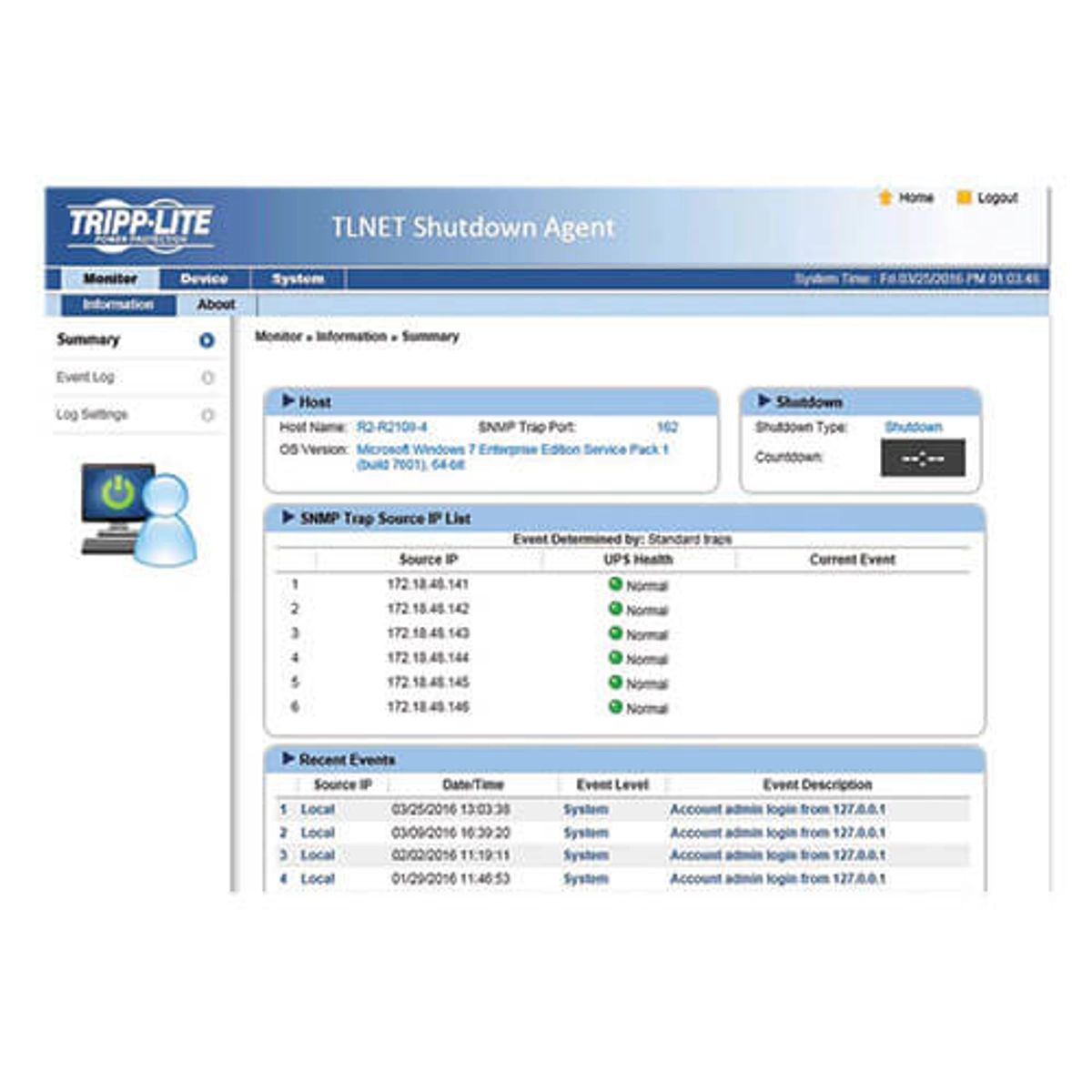Click Local source for 03/25/2016 event
Viewport: 1092px width, 1092px height.
(318, 809)
